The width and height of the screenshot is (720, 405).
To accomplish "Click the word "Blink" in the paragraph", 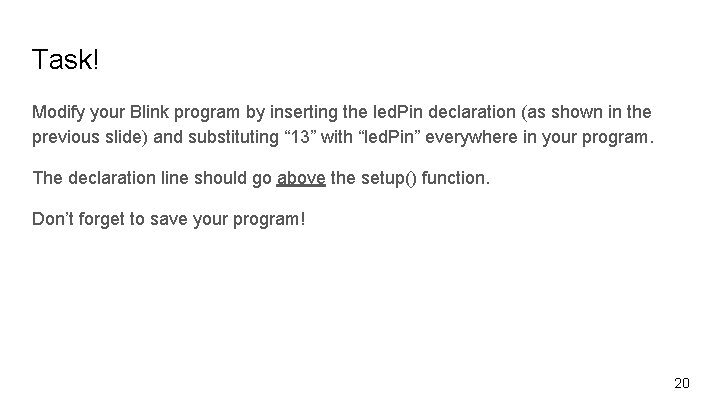I will tap(153, 110).
